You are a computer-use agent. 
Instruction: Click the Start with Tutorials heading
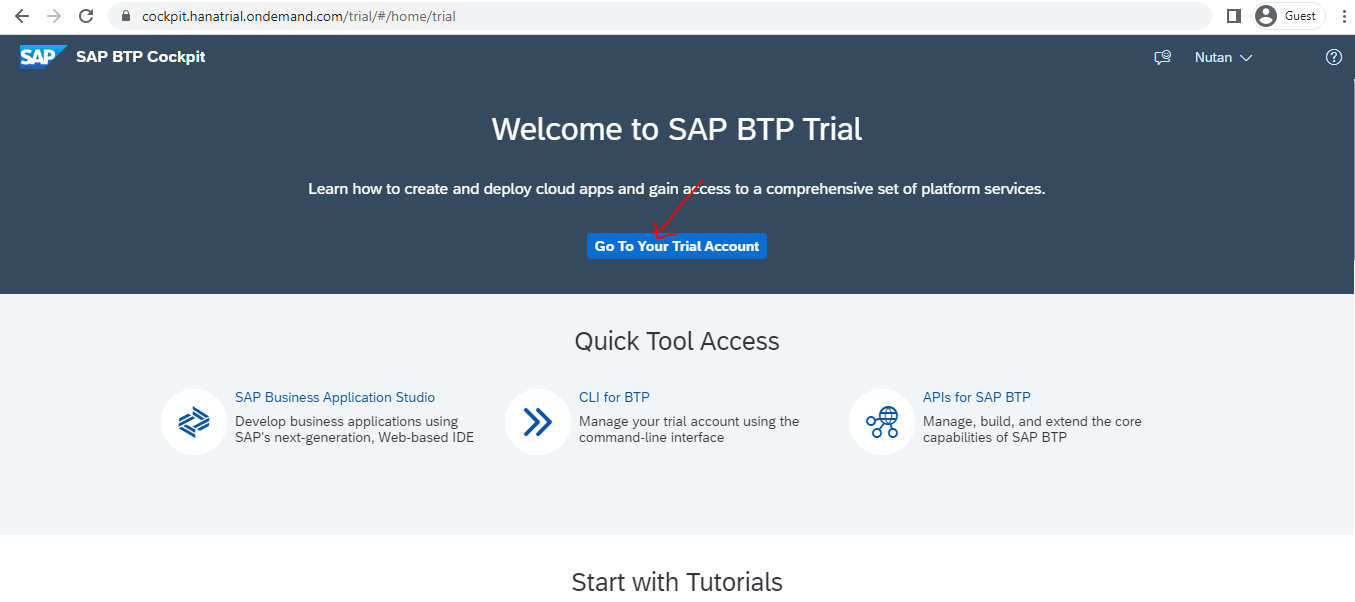coord(677,582)
